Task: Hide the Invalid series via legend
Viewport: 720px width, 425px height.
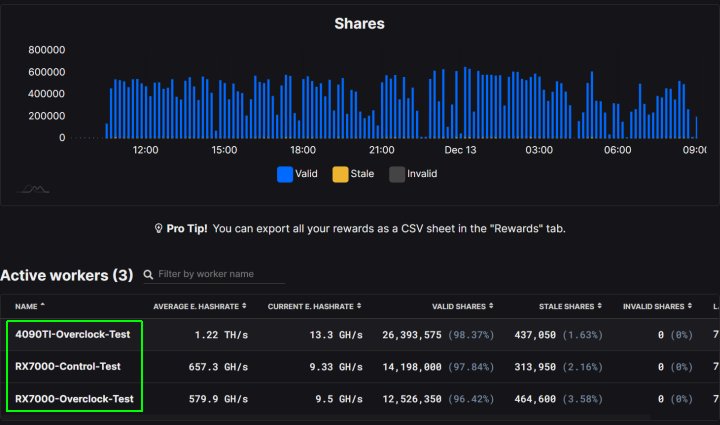Action: 412,174
